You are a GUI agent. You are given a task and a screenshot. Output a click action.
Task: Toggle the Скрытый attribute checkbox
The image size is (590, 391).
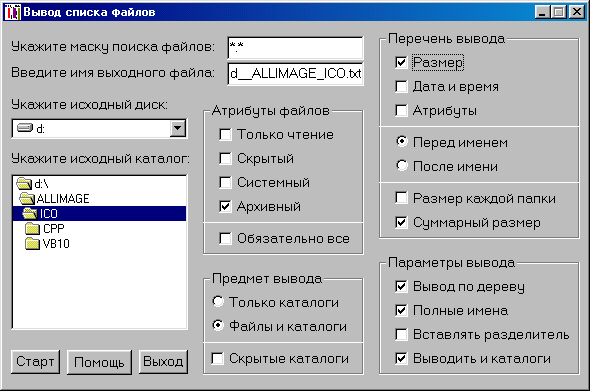(x=225, y=158)
